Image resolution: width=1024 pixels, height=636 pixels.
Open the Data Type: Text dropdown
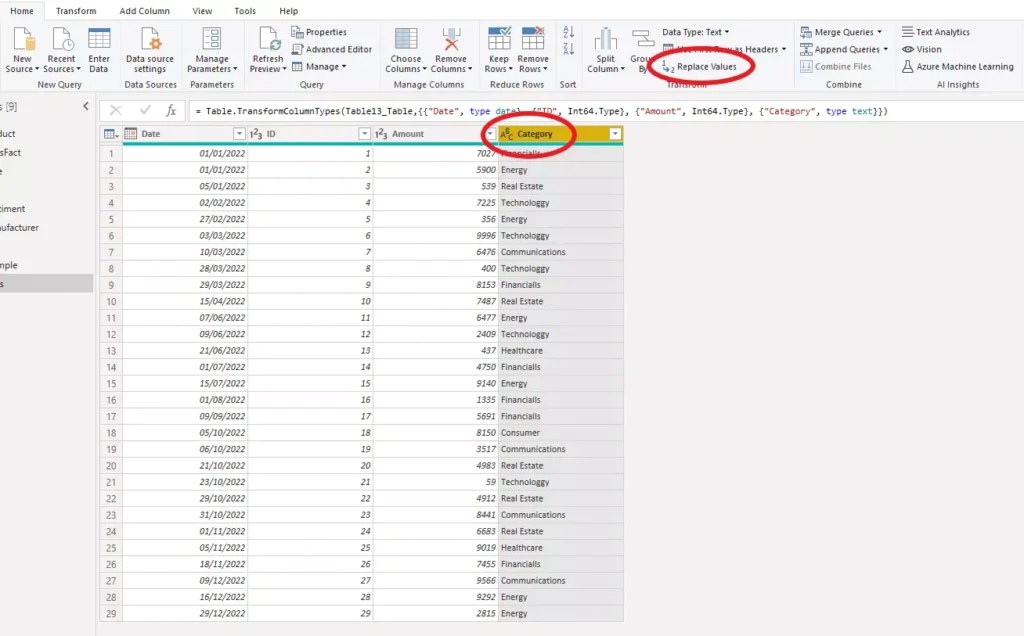[697, 31]
